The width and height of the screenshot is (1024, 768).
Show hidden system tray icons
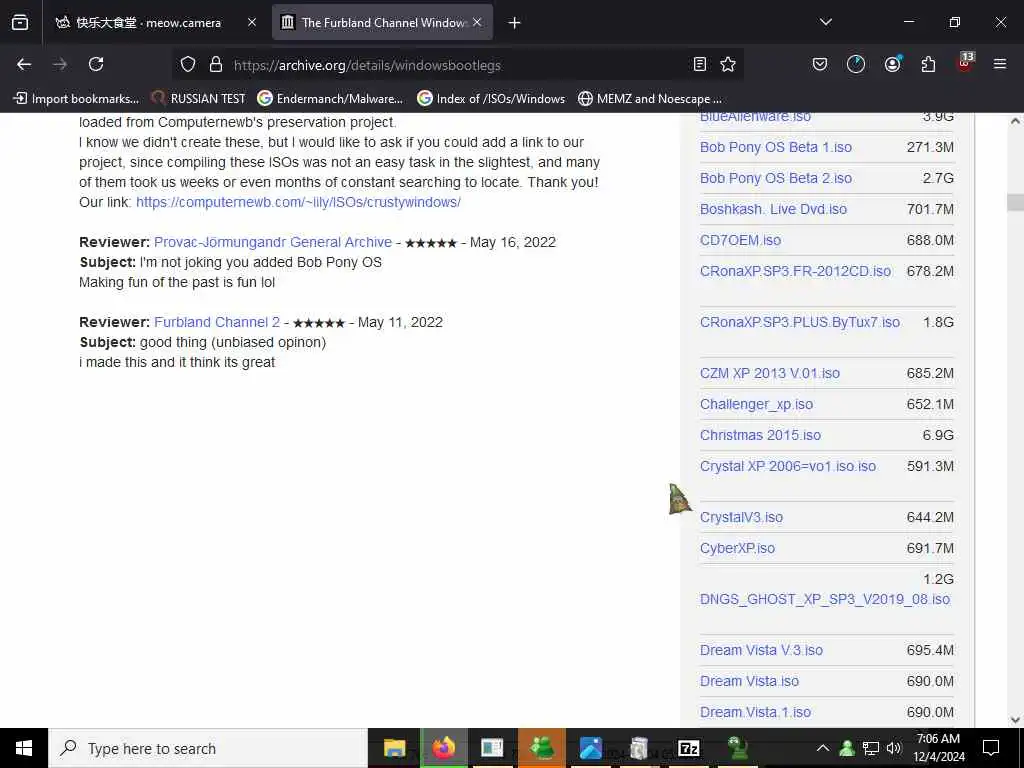coord(823,748)
